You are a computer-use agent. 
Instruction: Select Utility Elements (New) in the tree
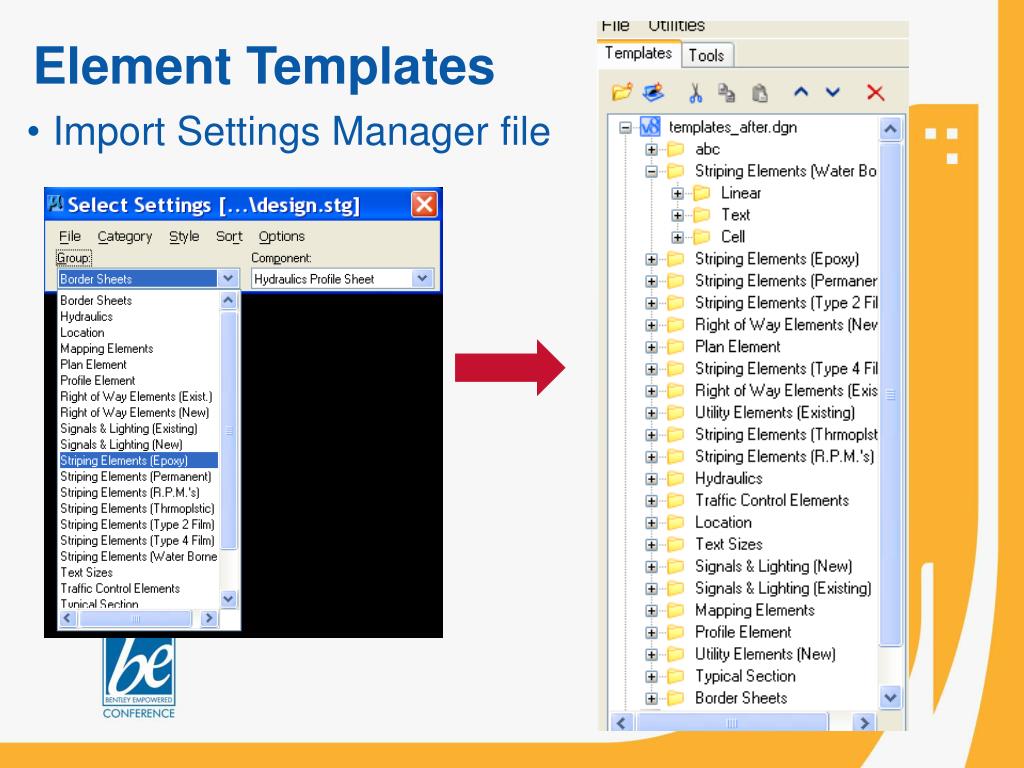pyautogui.click(x=765, y=654)
